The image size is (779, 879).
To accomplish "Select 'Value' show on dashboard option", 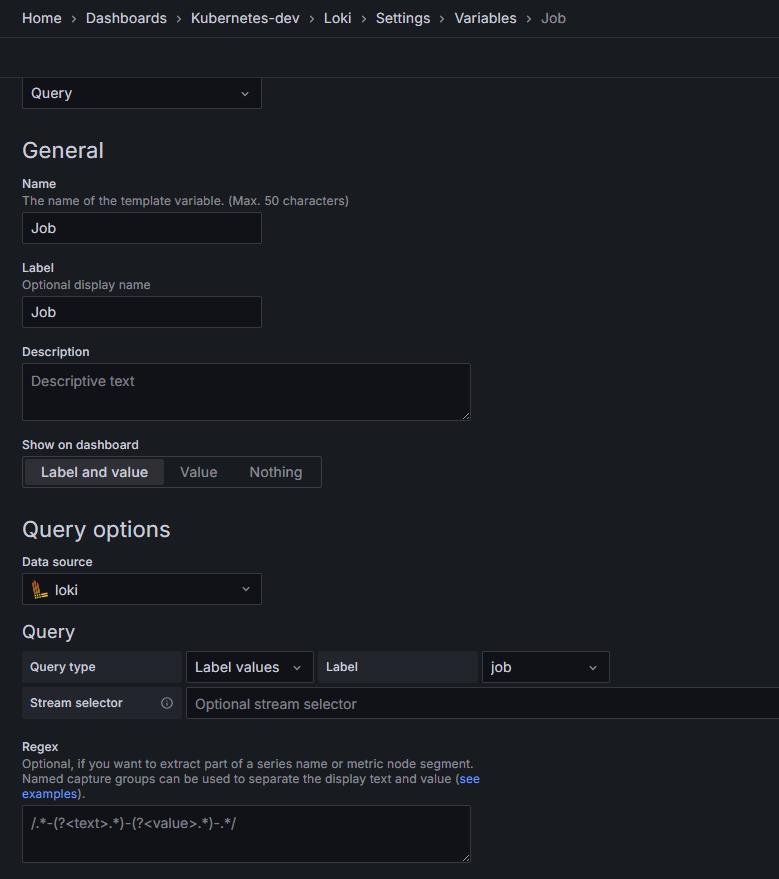I will pyautogui.click(x=198, y=472).
